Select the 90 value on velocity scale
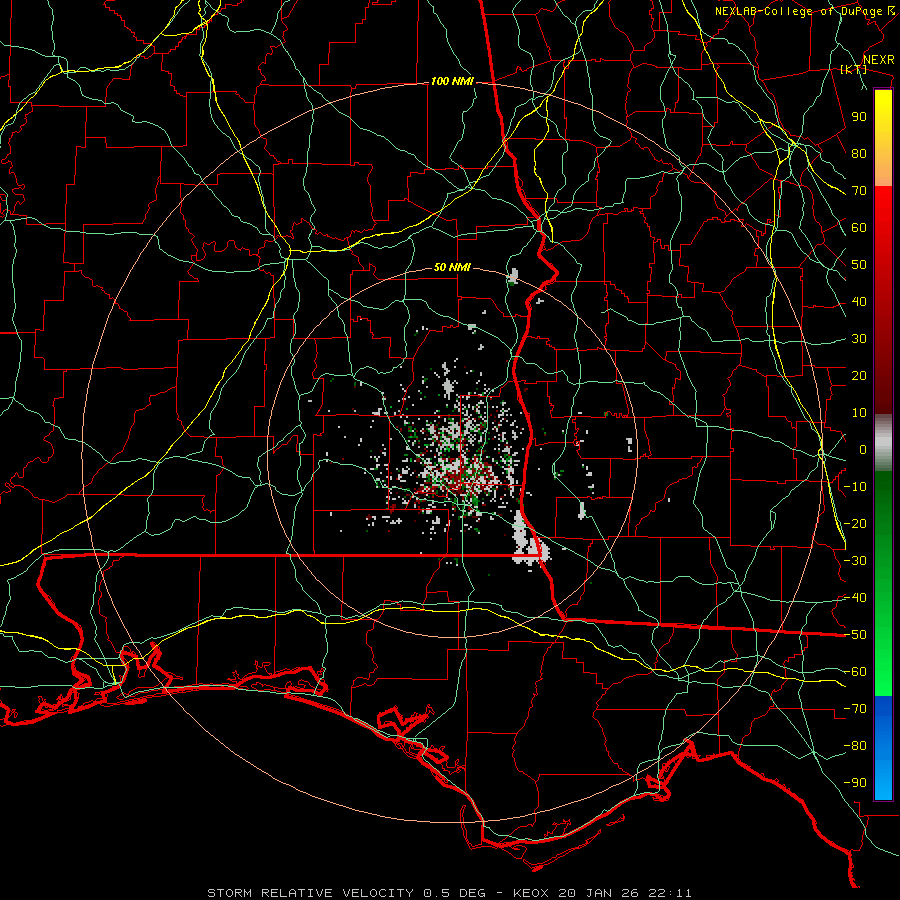900x900 pixels. tap(859, 117)
